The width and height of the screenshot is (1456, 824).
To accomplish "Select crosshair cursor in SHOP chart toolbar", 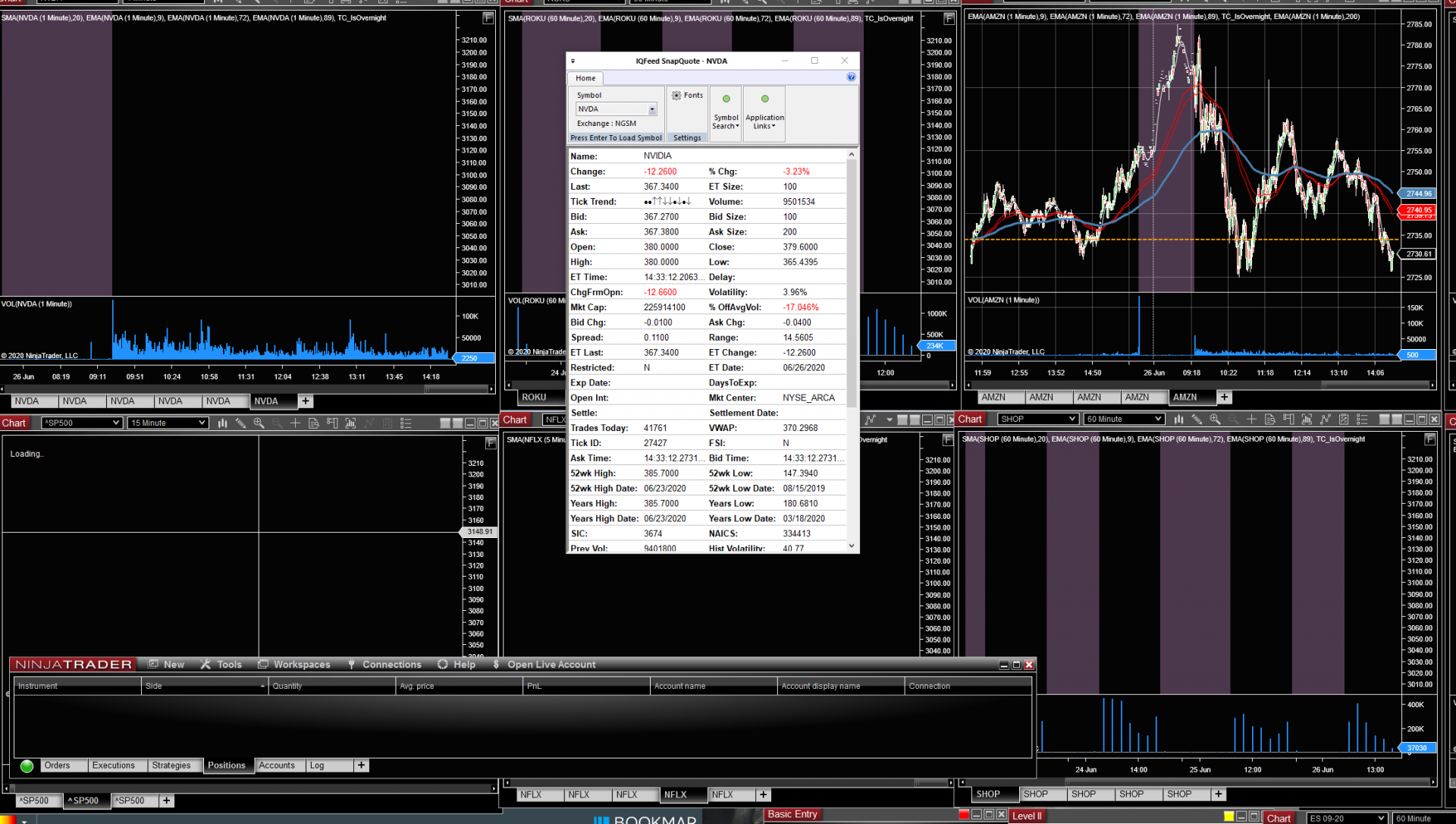I will [1251, 420].
